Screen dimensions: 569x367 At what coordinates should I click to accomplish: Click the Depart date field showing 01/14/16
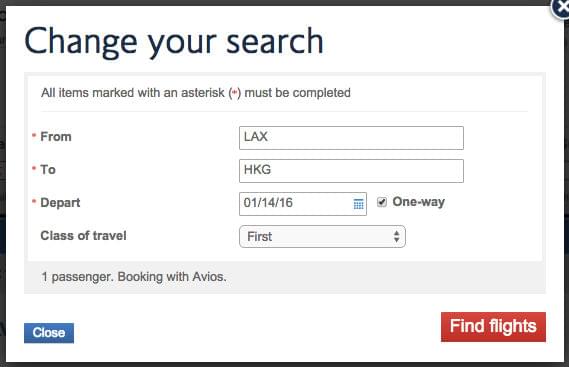303,204
